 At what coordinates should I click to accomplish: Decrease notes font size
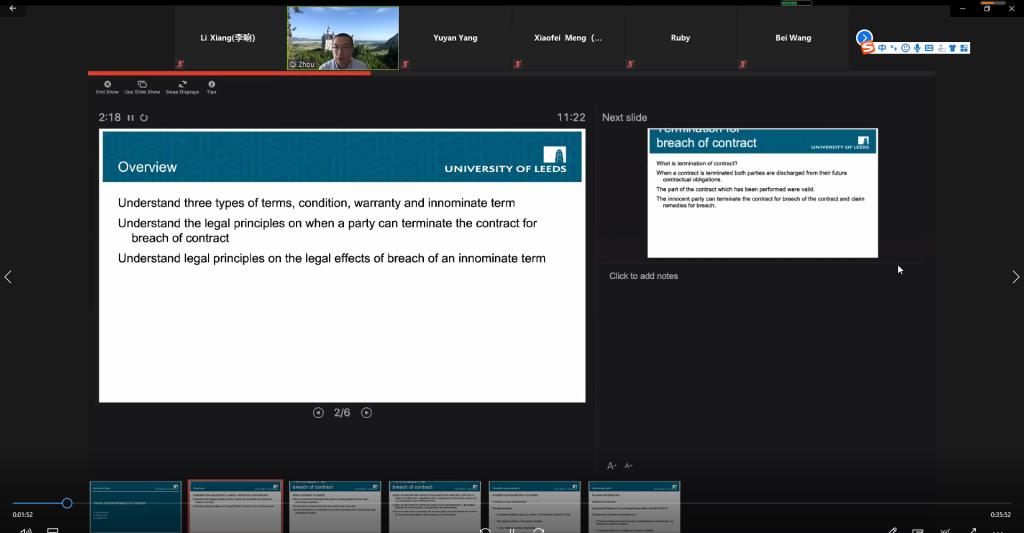(x=628, y=466)
